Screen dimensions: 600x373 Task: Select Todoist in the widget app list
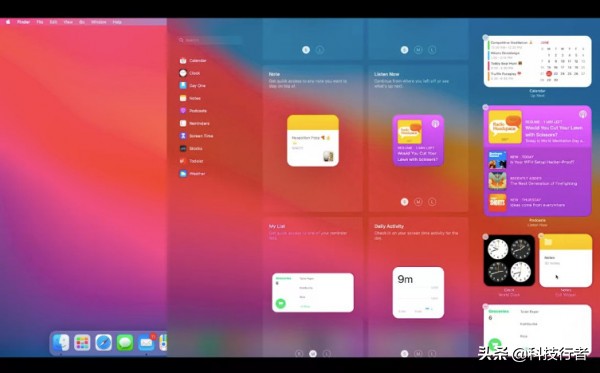click(192, 161)
